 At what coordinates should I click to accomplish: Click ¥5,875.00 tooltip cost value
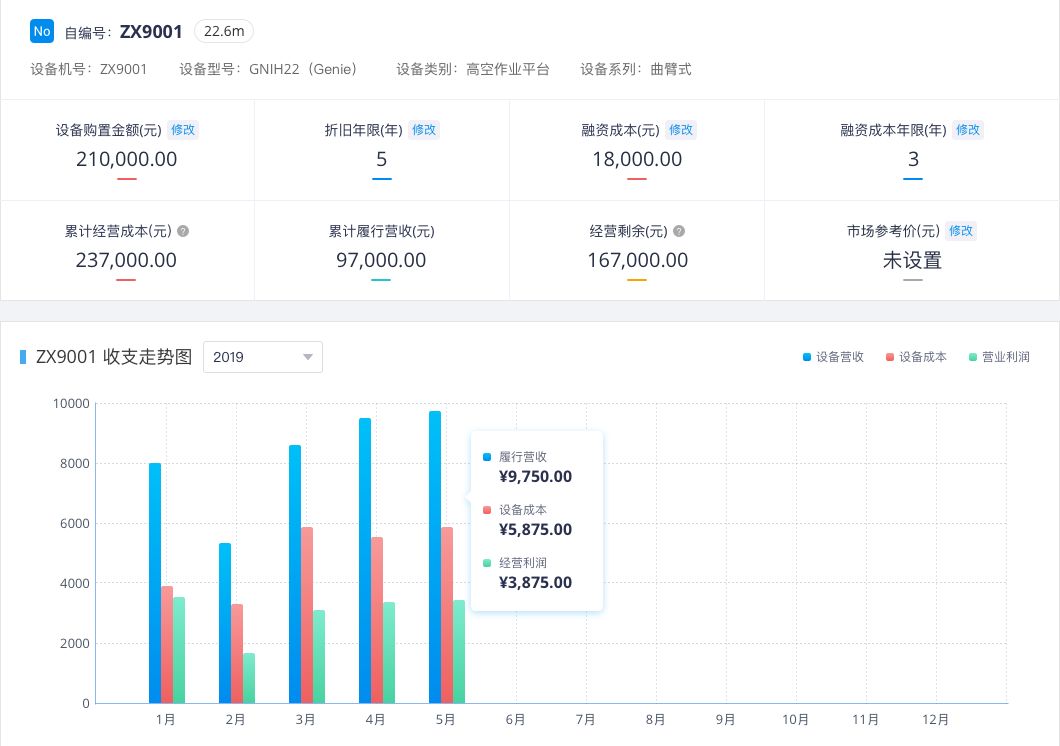pos(535,529)
